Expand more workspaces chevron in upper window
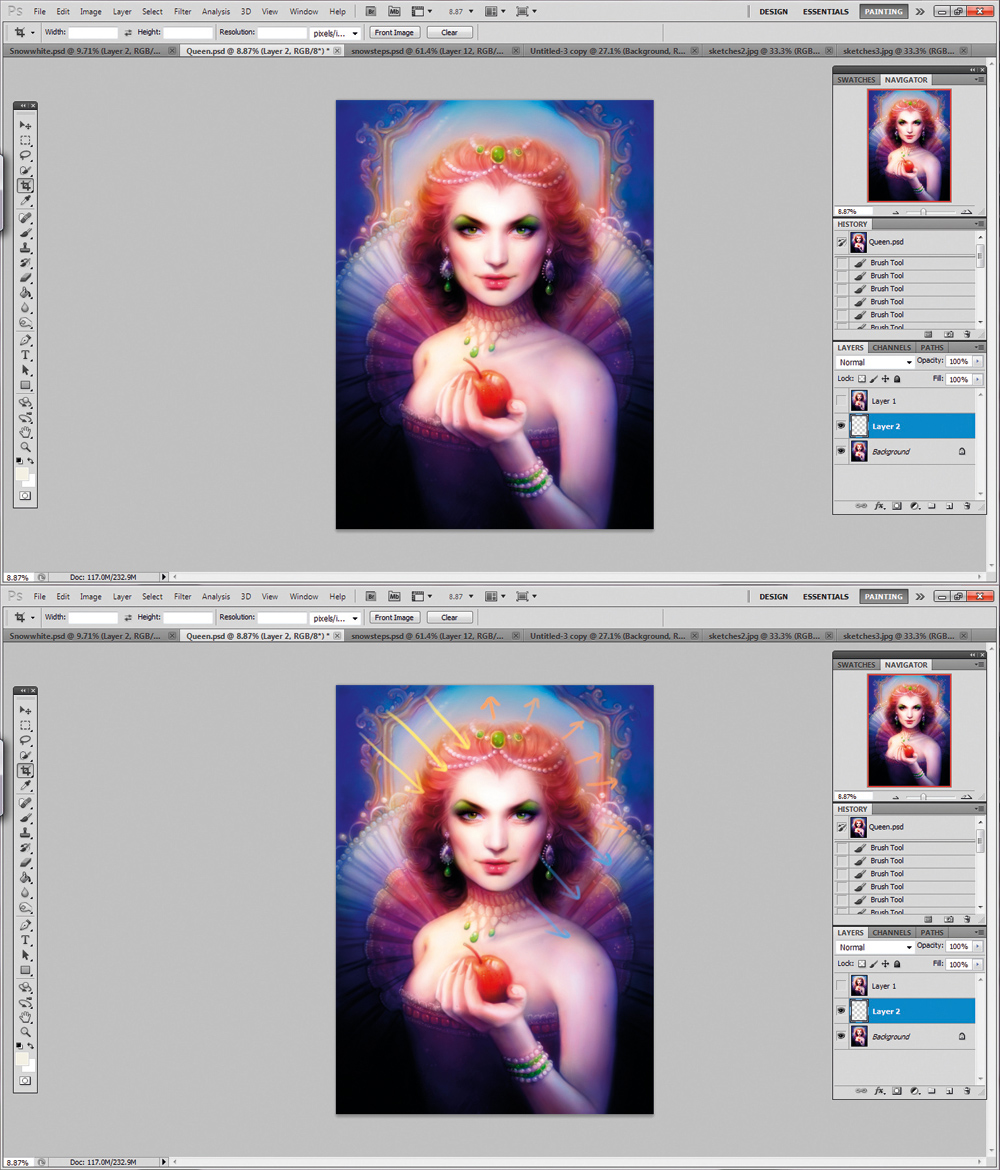Screen dimensions: 1000x1170 point(919,11)
